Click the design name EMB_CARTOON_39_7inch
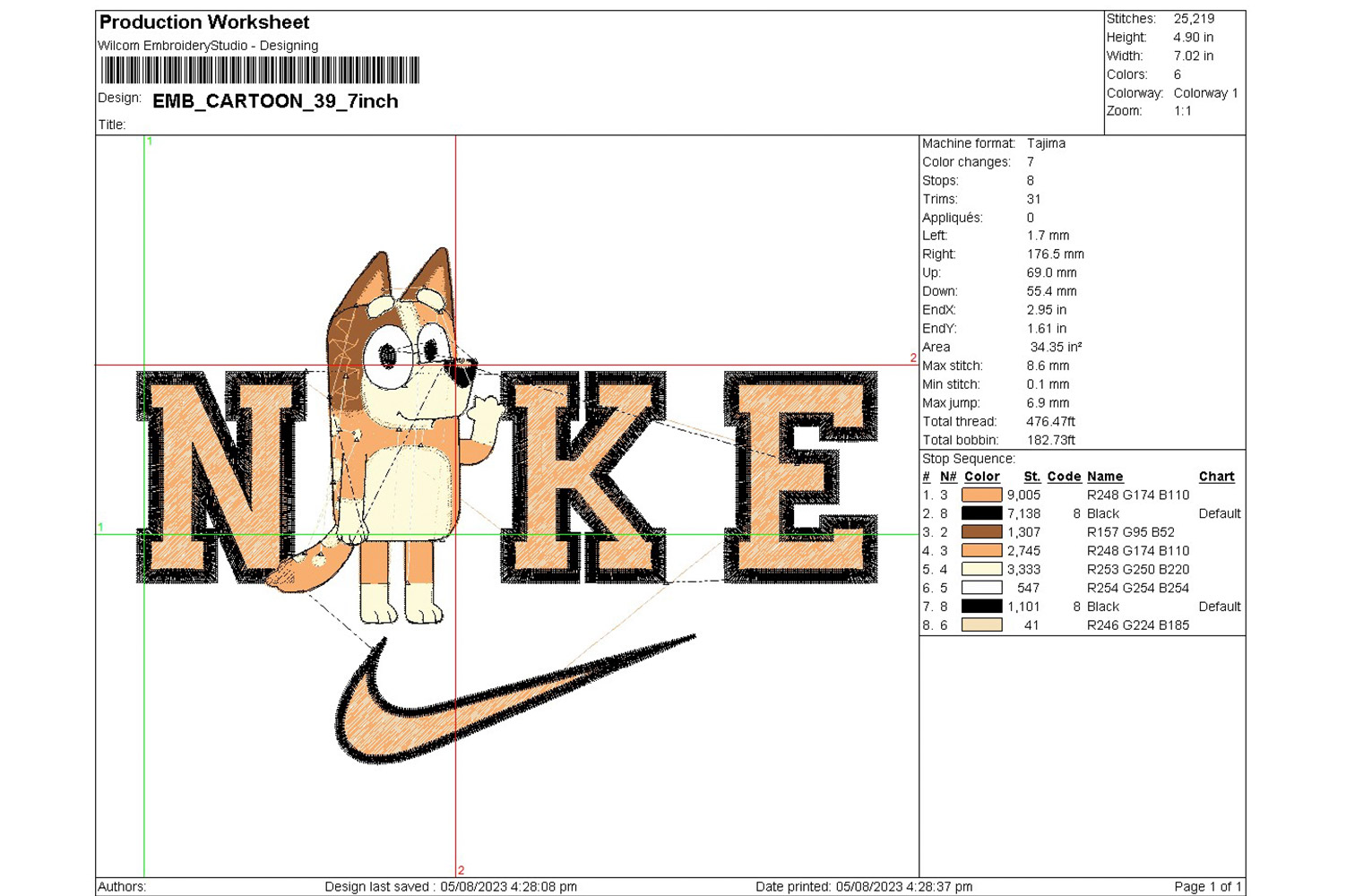 (275, 101)
